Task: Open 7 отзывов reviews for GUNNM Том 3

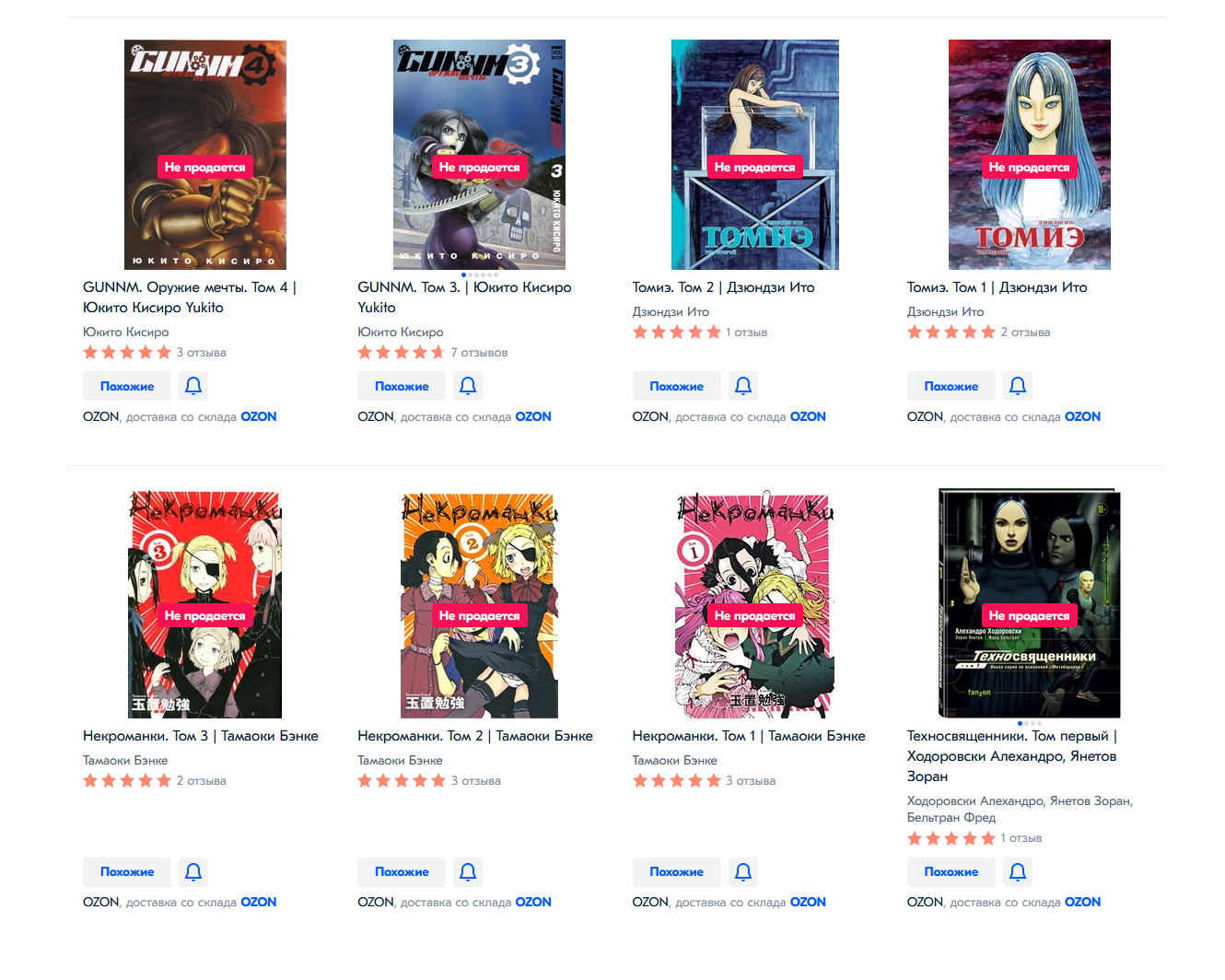Action: coord(479,353)
